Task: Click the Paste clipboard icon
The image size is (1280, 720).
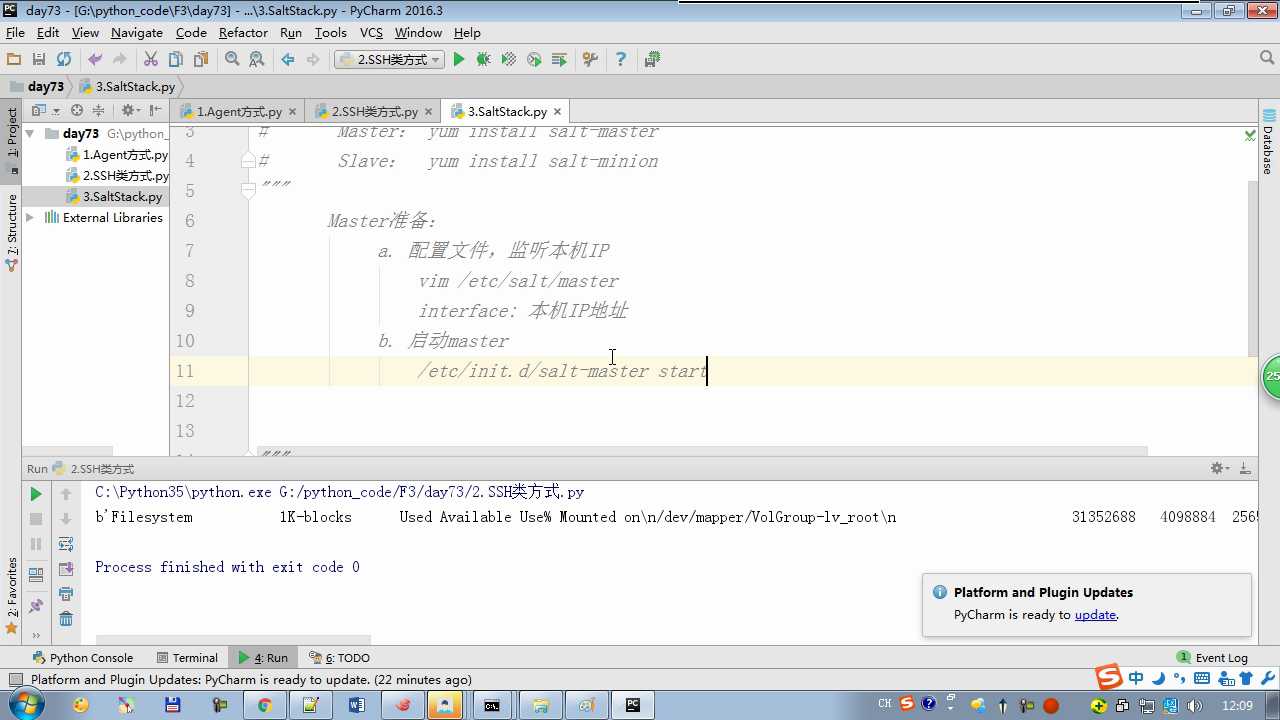Action: coord(201,60)
